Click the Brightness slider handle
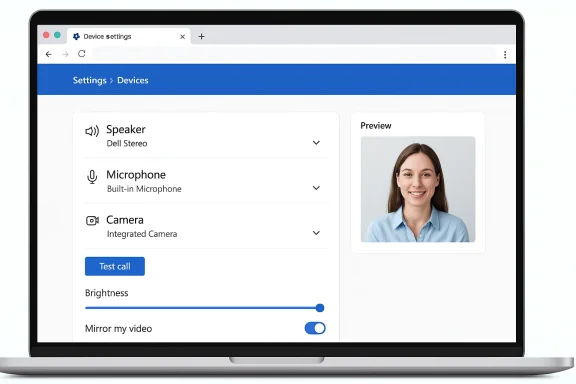576x384 pixels. click(320, 308)
